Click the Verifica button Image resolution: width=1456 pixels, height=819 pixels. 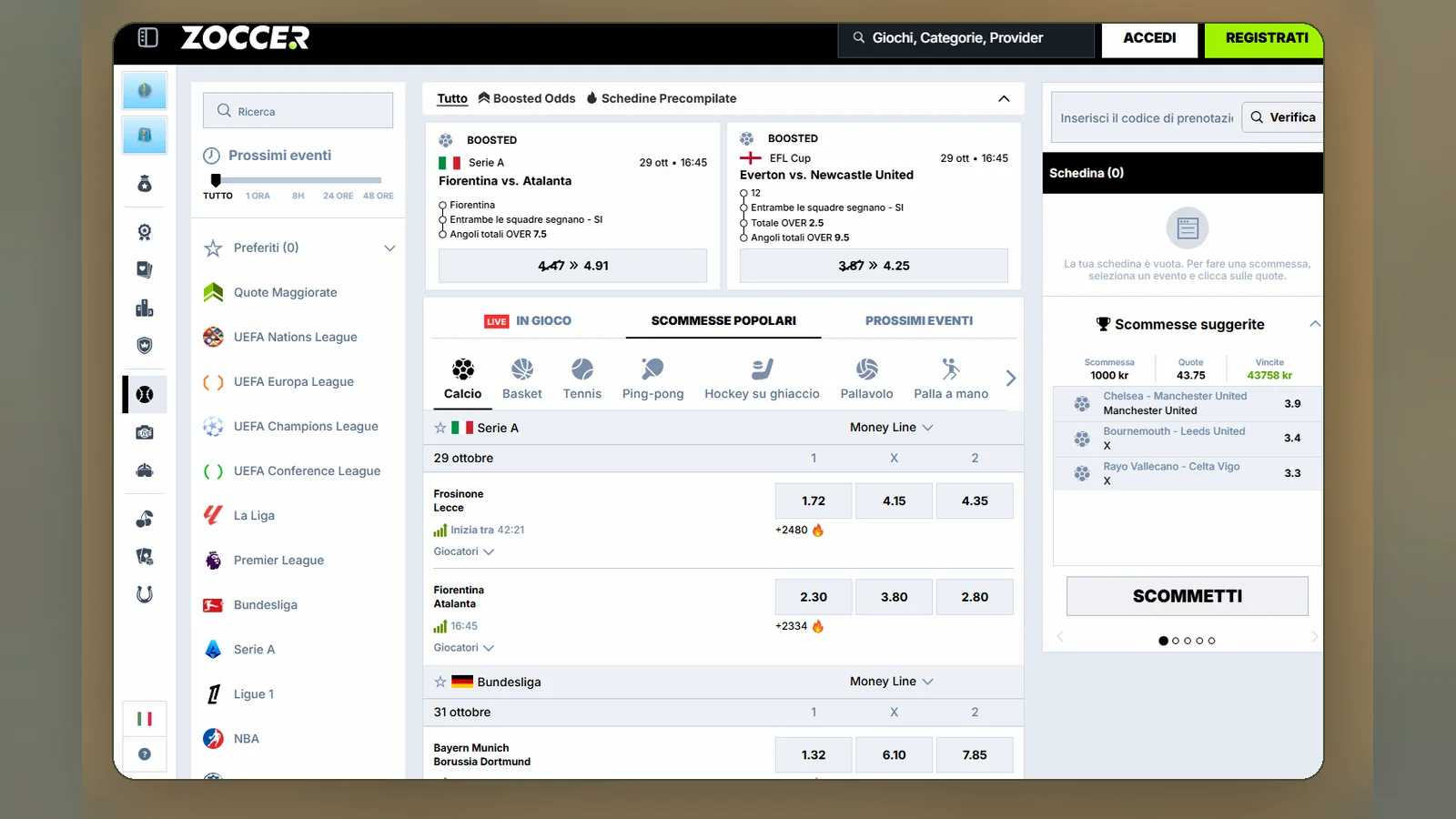tap(1282, 117)
